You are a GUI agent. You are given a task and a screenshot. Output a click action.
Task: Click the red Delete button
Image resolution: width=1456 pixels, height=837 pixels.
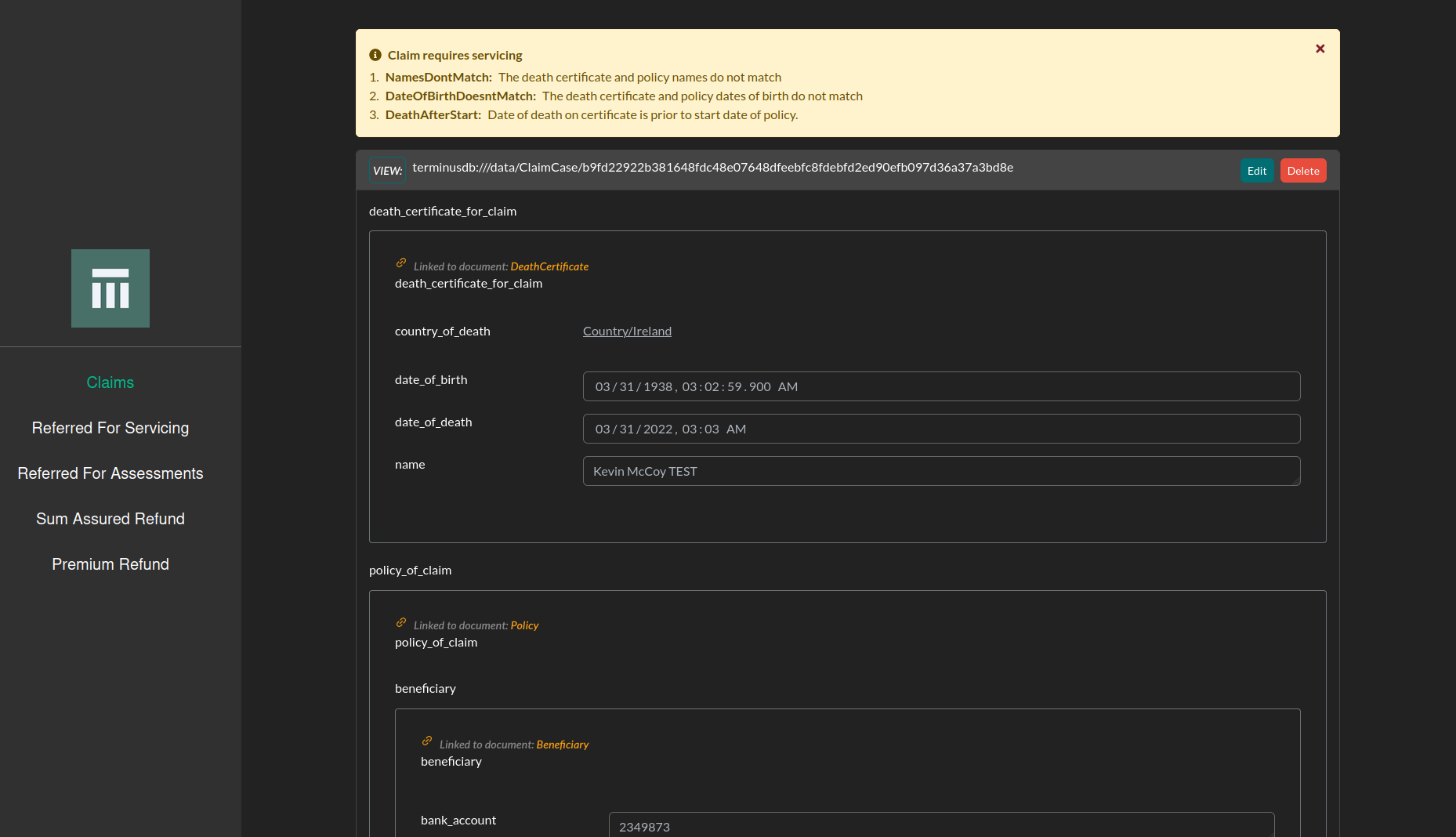[1303, 171]
